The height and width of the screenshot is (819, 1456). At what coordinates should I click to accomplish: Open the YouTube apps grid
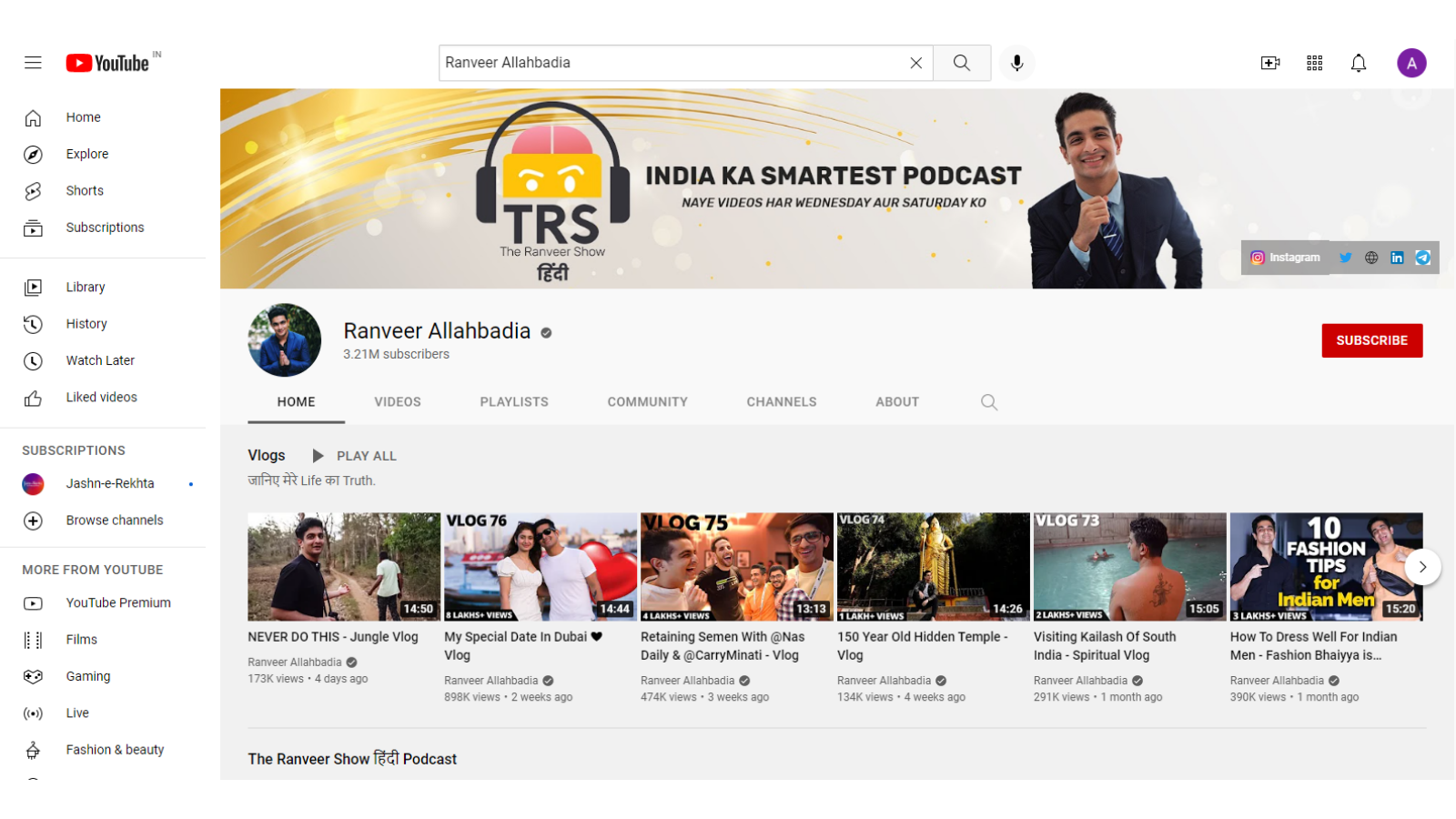(x=1314, y=63)
